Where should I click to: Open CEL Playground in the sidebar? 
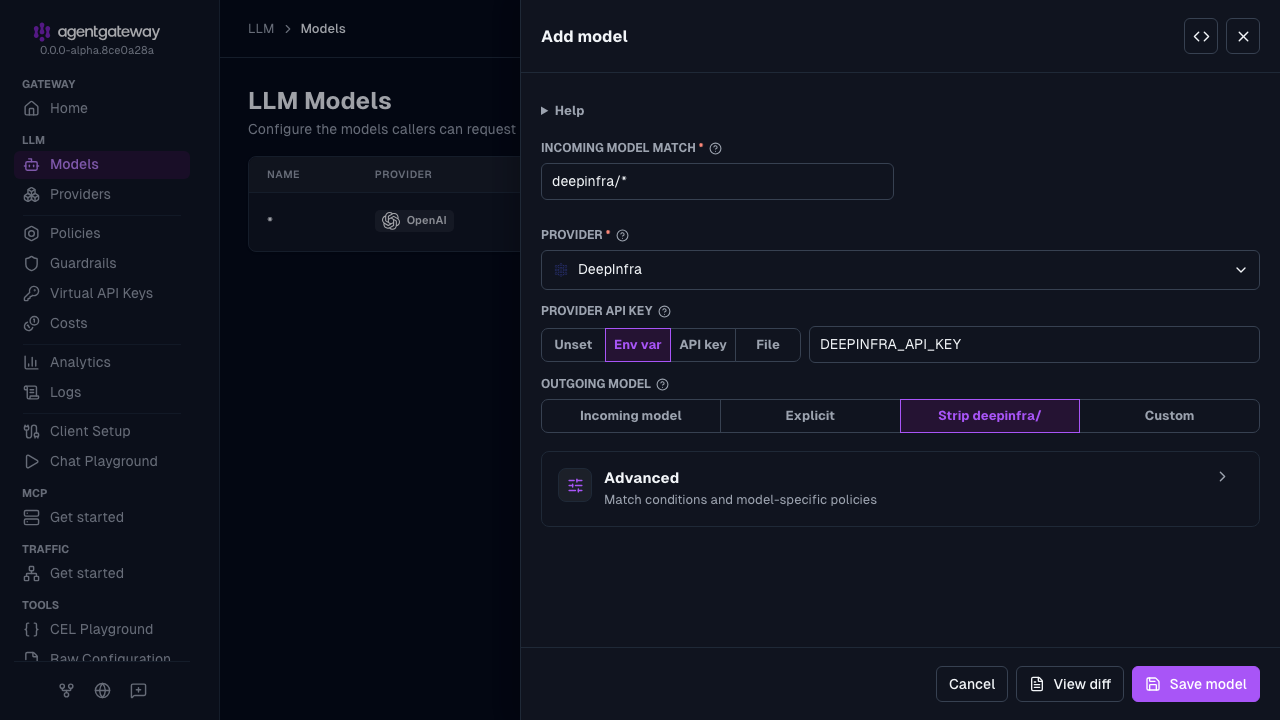(x=102, y=629)
